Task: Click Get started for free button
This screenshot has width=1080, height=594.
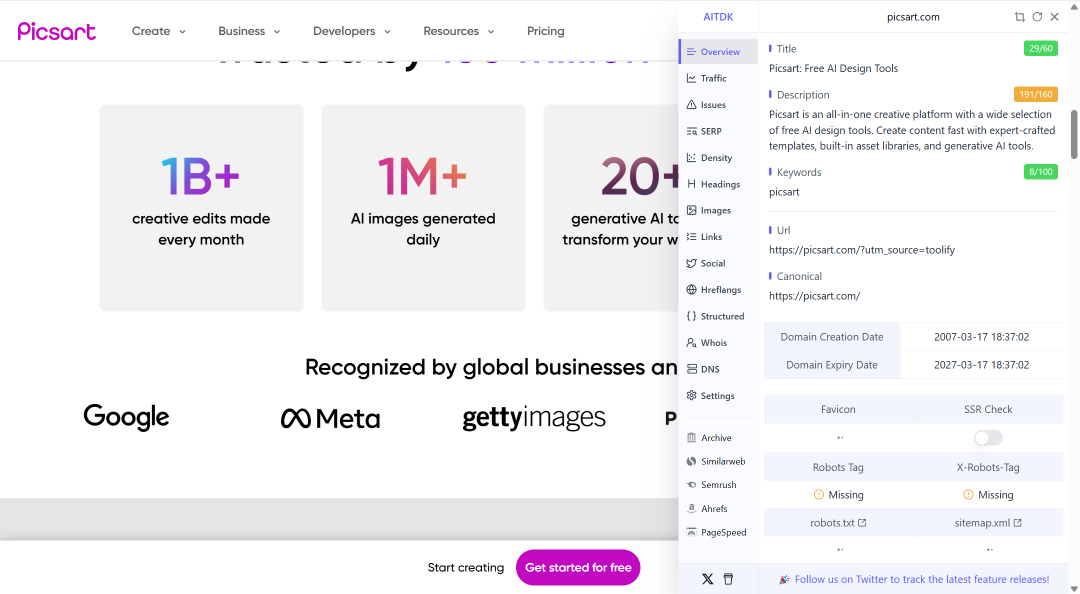Action: [578, 567]
